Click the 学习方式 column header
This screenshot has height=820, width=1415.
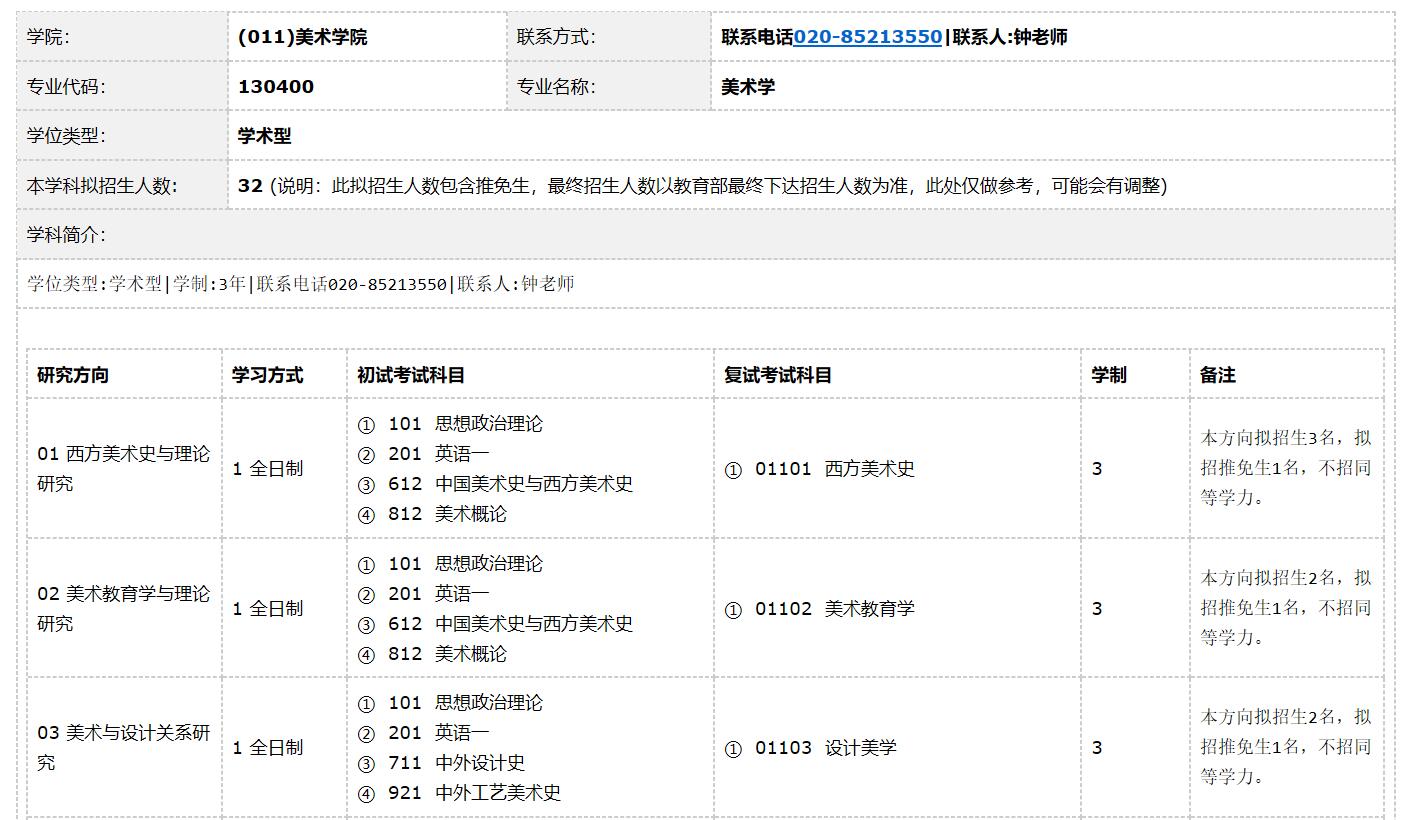pos(267,375)
